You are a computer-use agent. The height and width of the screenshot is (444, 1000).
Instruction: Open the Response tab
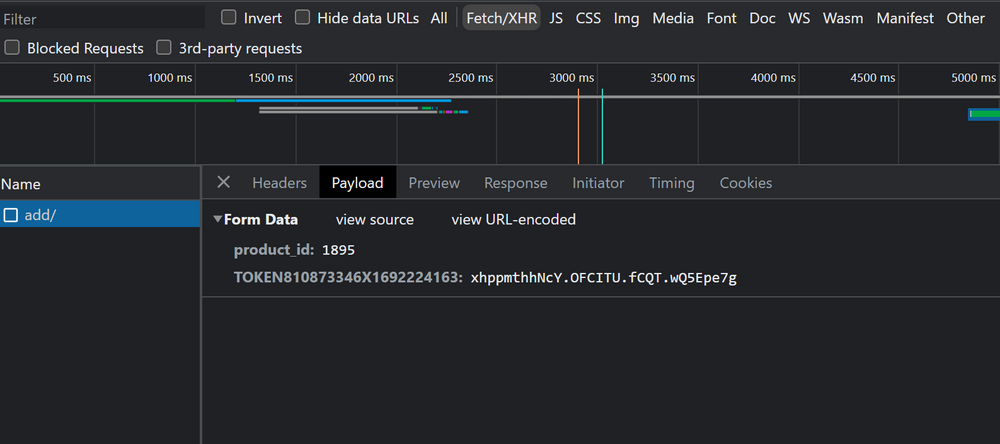tap(515, 183)
